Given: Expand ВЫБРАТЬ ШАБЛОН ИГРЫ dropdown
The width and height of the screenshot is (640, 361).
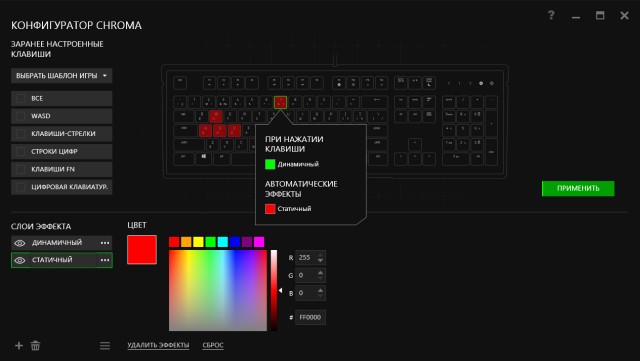Looking at the screenshot, I should pyautogui.click(x=62, y=76).
